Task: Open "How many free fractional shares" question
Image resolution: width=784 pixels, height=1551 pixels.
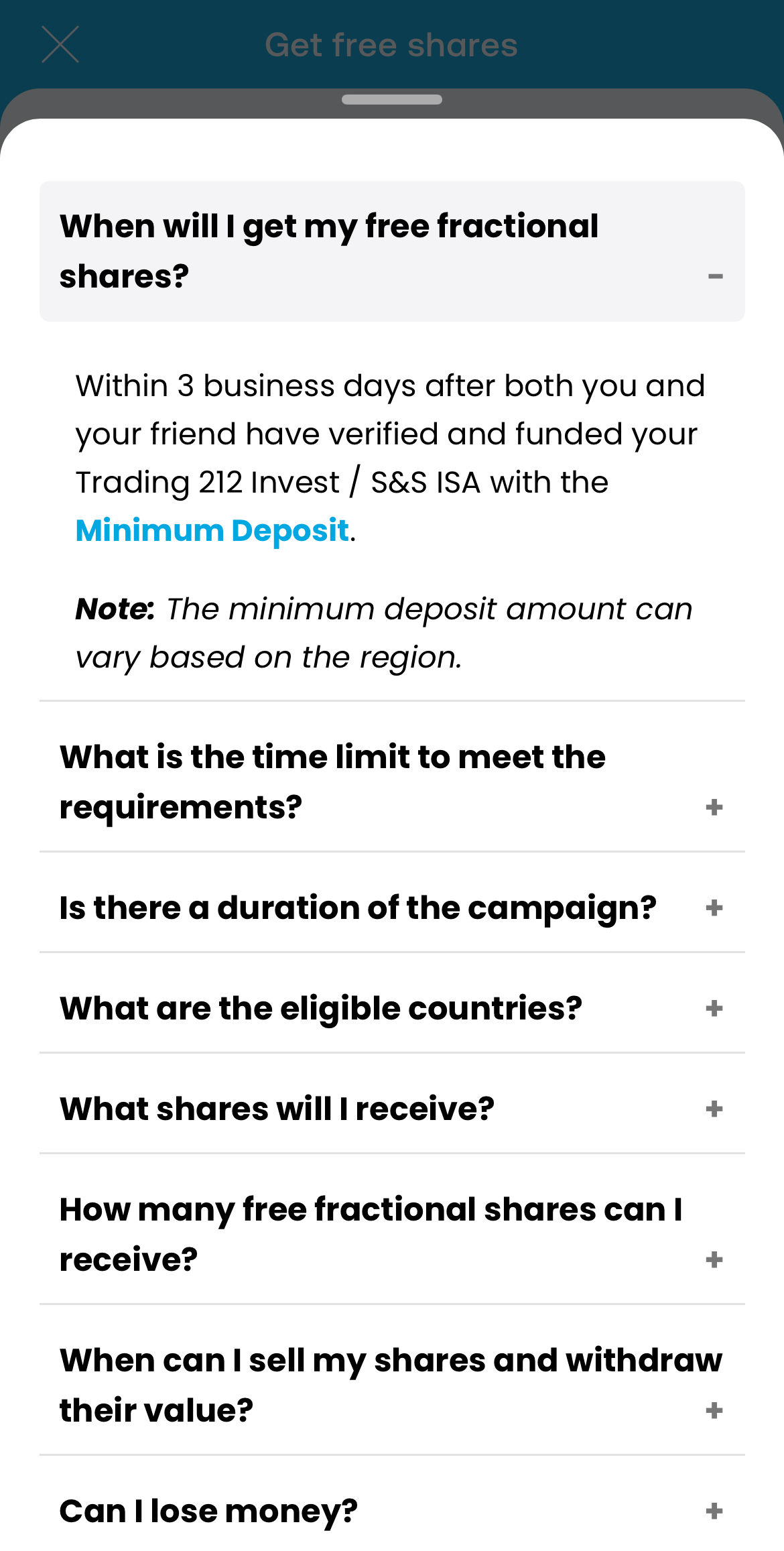Action: pyautogui.click(x=371, y=1234)
